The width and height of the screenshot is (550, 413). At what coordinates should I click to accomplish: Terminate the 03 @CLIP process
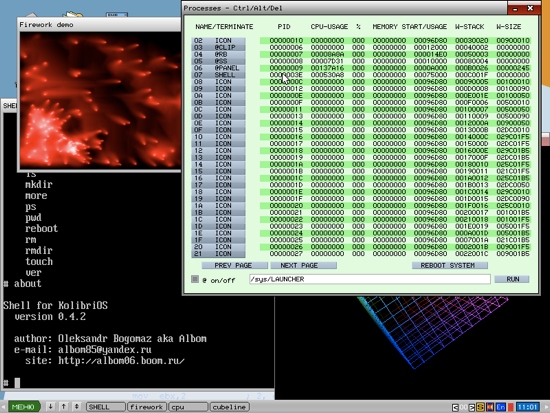[218, 47]
